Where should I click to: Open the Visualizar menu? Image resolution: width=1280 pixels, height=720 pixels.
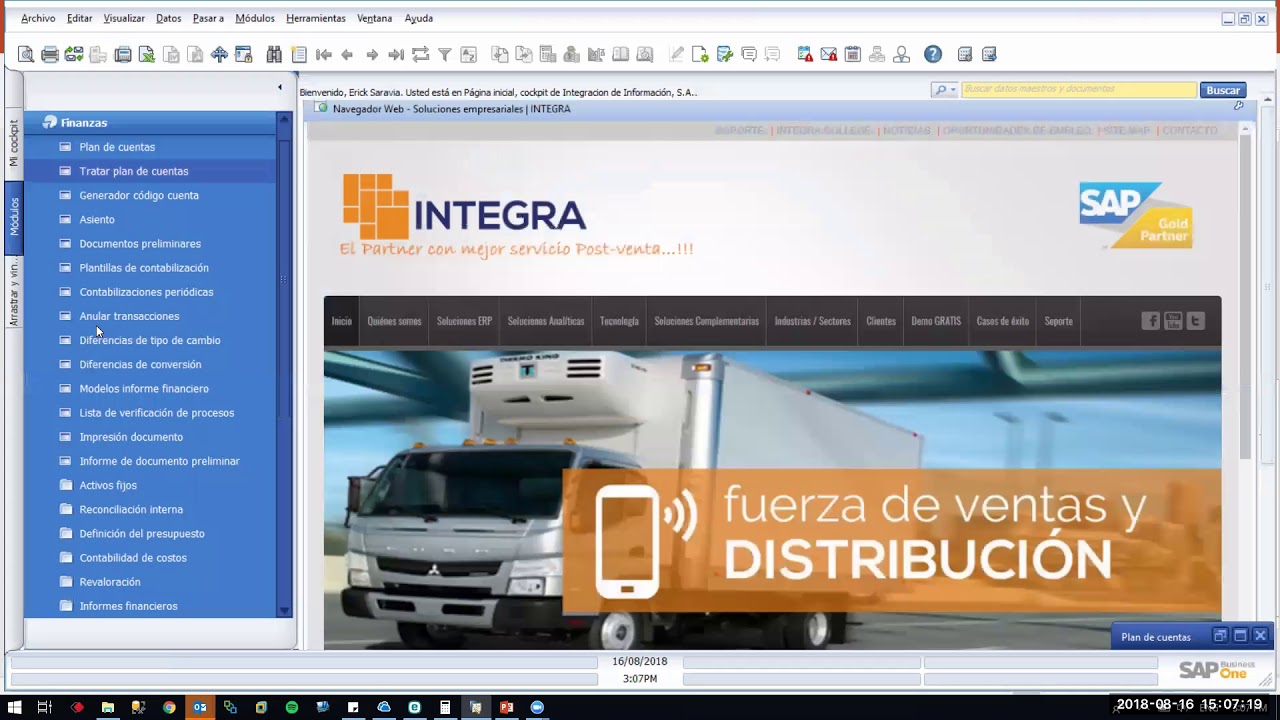[x=124, y=18]
